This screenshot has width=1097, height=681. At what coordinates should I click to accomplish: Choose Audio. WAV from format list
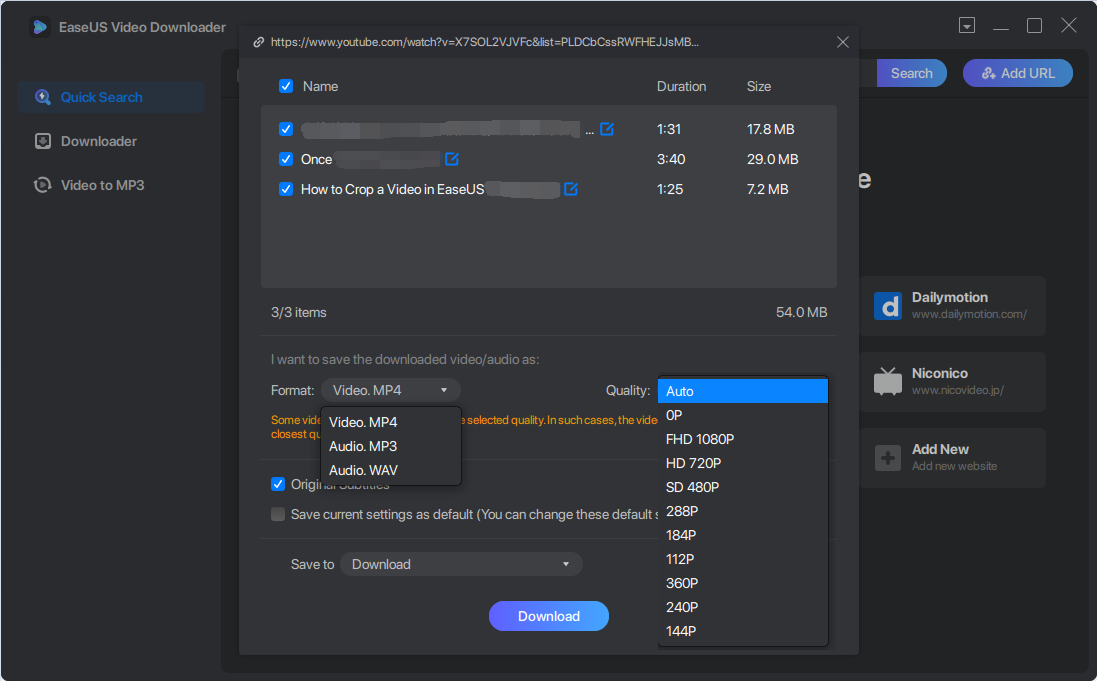[x=390, y=470]
